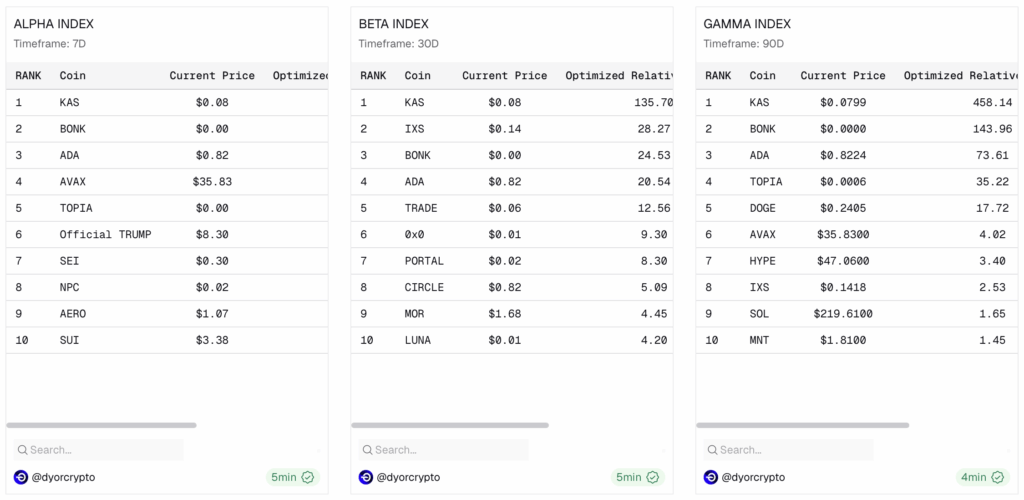Viewport: 1024px width, 500px height.
Task: Click the dyorcrypto logo under Gamma Index
Action: click(x=711, y=477)
